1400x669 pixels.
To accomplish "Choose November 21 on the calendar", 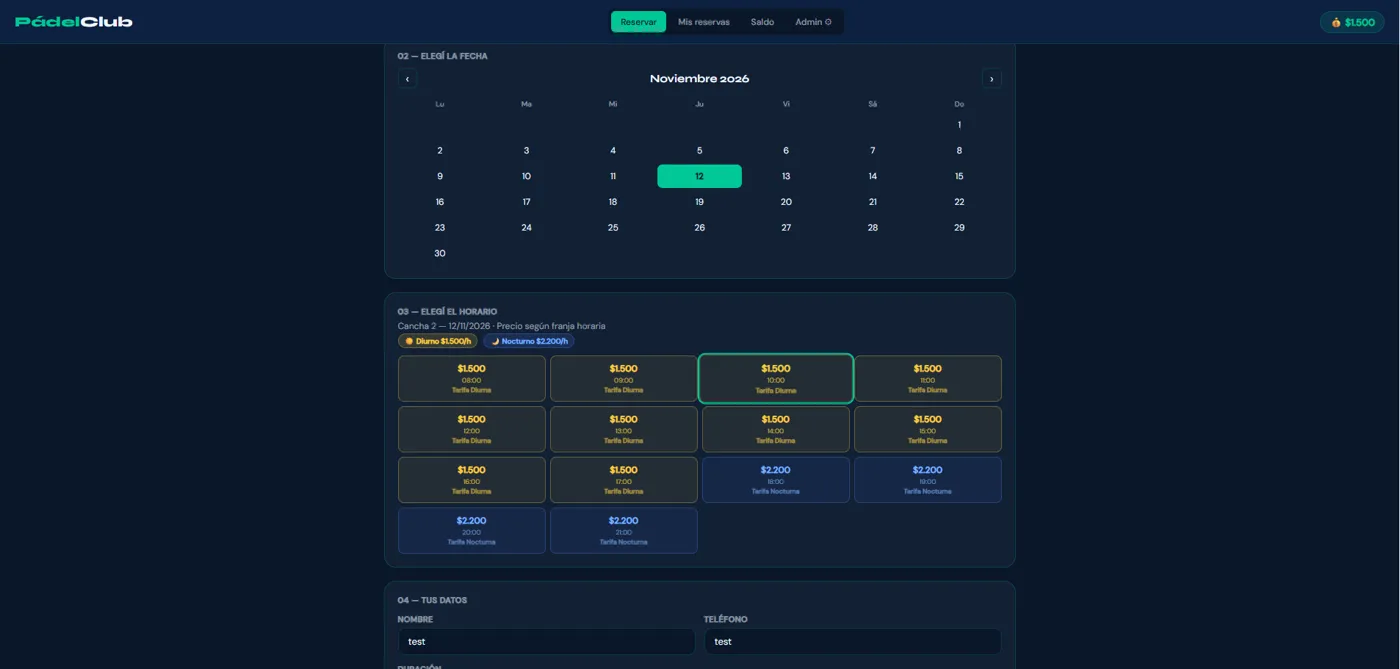I will pyautogui.click(x=873, y=202).
